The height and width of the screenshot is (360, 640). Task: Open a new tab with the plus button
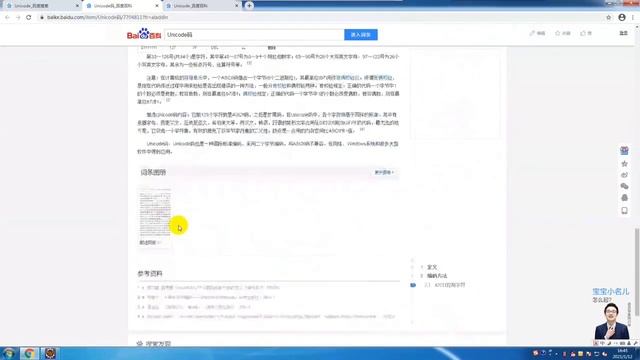click(249, 6)
